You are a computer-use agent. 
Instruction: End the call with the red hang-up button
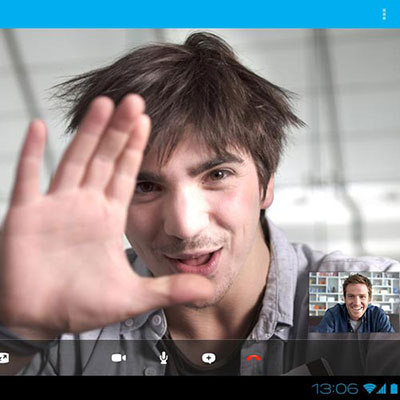tap(254, 358)
